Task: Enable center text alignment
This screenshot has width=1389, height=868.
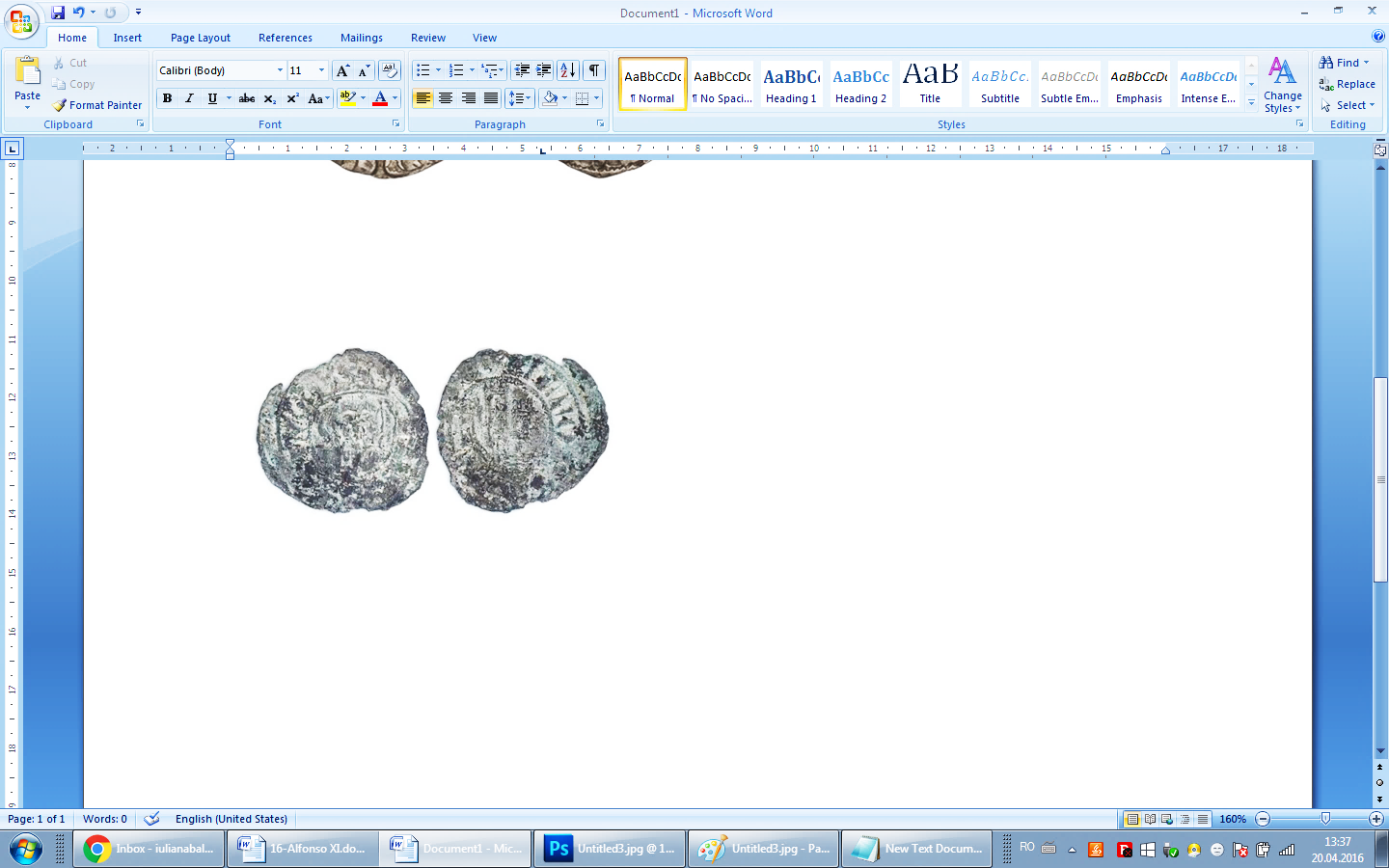Action: pos(446,98)
